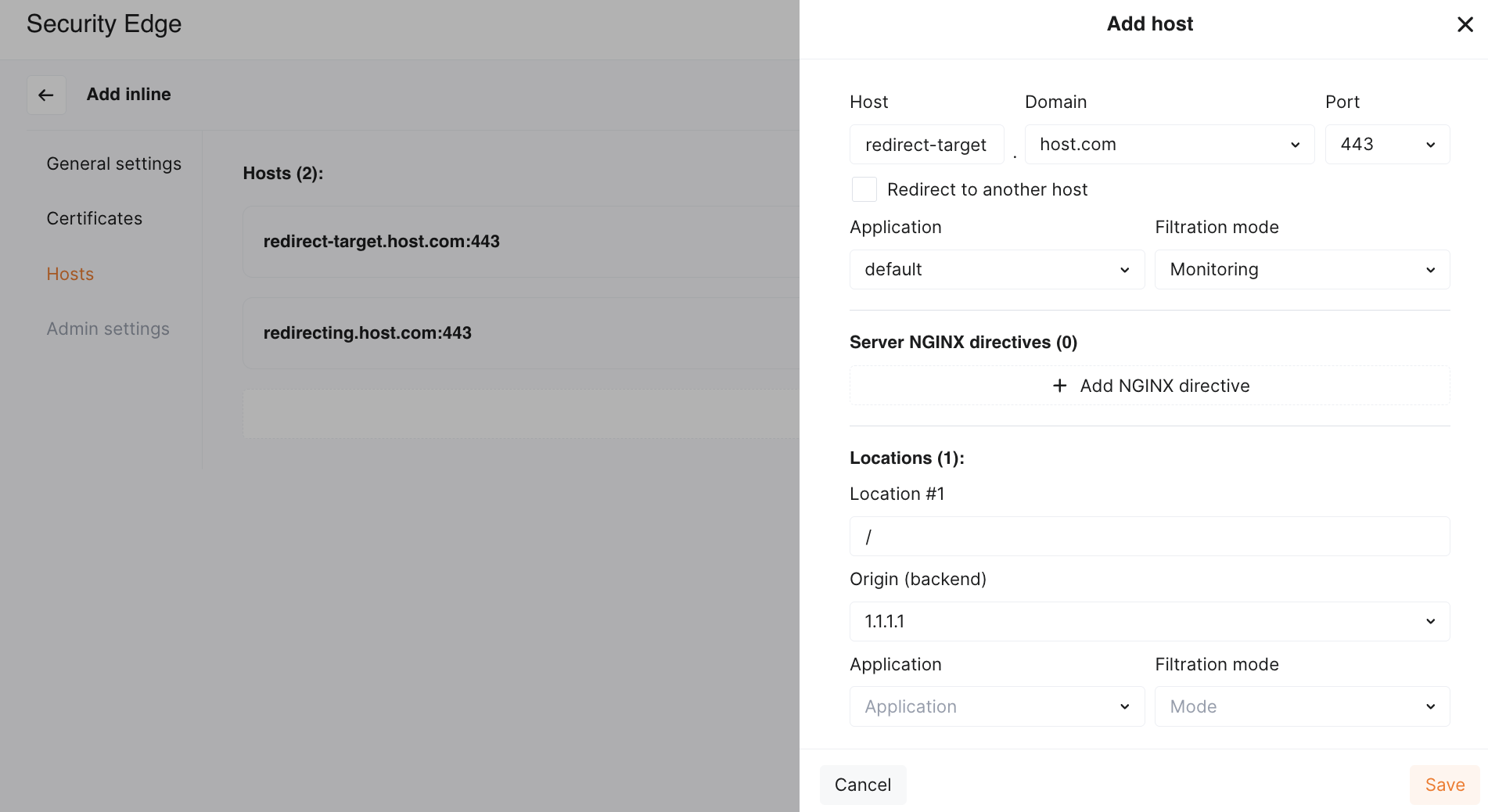This screenshot has width=1488, height=812.
Task: Open the host-level Application dropdown set to default
Action: pos(997,270)
